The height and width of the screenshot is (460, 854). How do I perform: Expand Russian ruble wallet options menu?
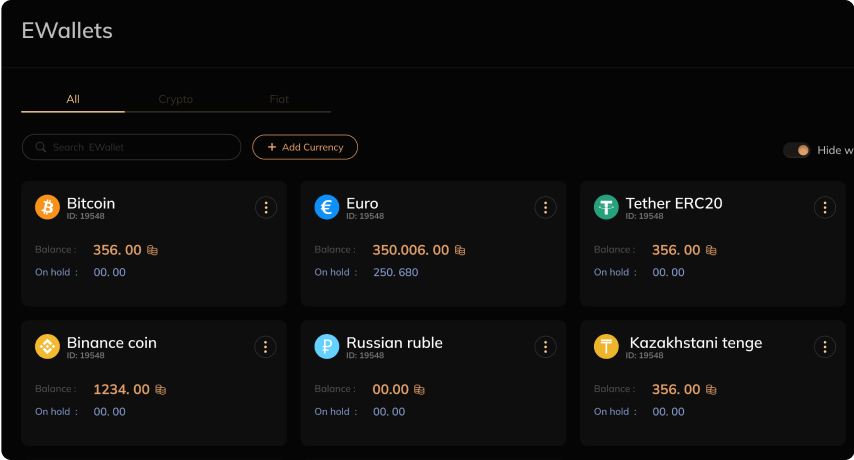(545, 347)
